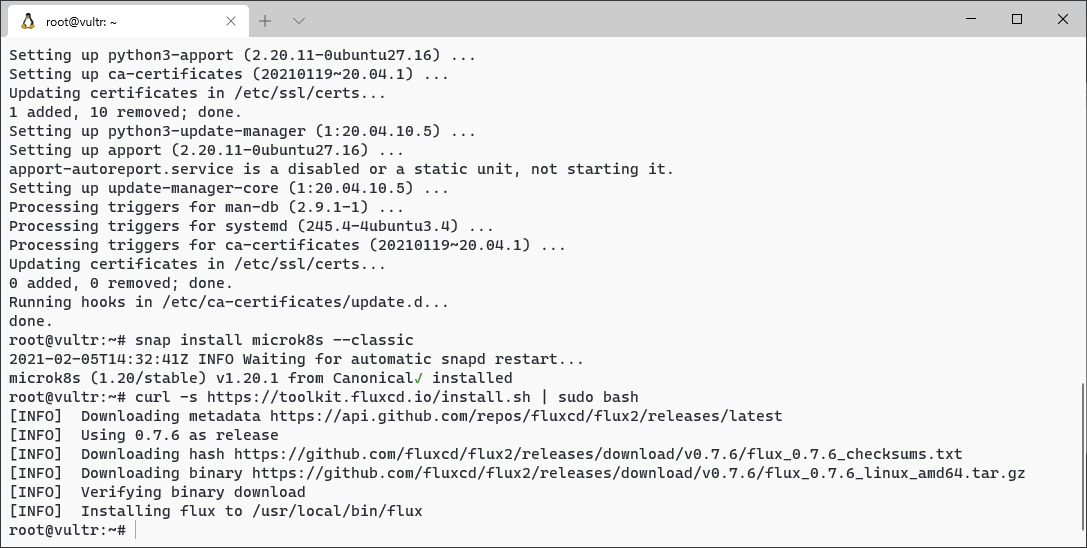Viewport: 1087px width, 548px height.
Task: Click the vertical scrollbar thumb
Action: click(1082, 456)
